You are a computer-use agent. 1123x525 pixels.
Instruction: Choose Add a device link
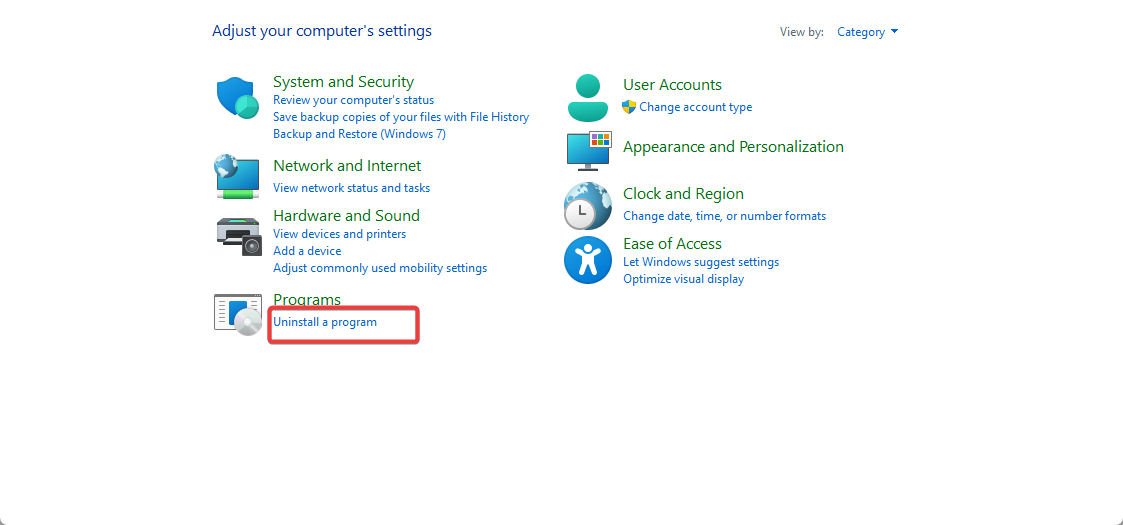coord(307,251)
